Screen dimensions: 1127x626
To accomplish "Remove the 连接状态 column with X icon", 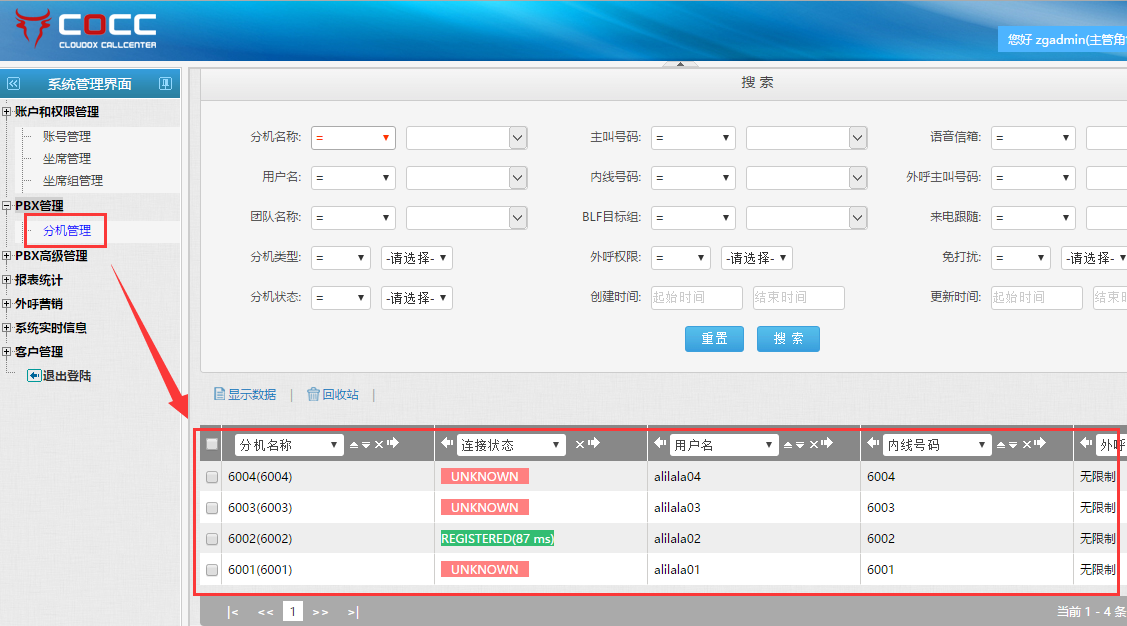I will coord(579,444).
